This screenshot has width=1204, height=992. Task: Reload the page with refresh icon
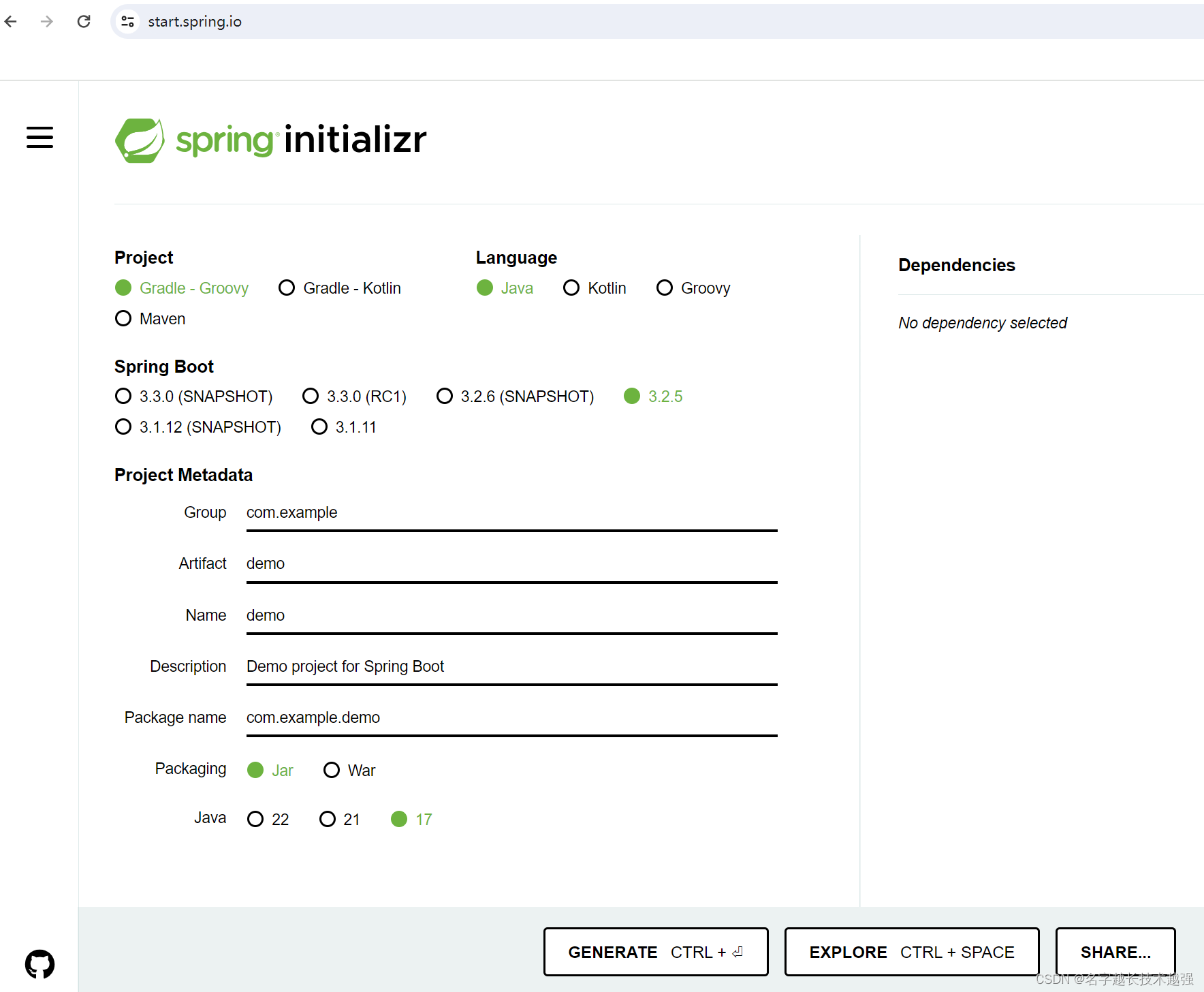(84, 22)
